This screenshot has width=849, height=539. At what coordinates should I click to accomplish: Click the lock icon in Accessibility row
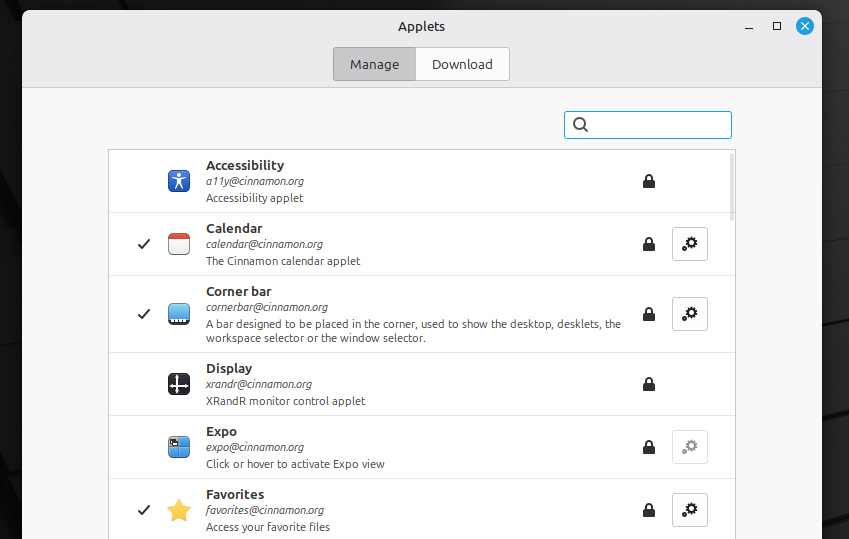pos(649,181)
